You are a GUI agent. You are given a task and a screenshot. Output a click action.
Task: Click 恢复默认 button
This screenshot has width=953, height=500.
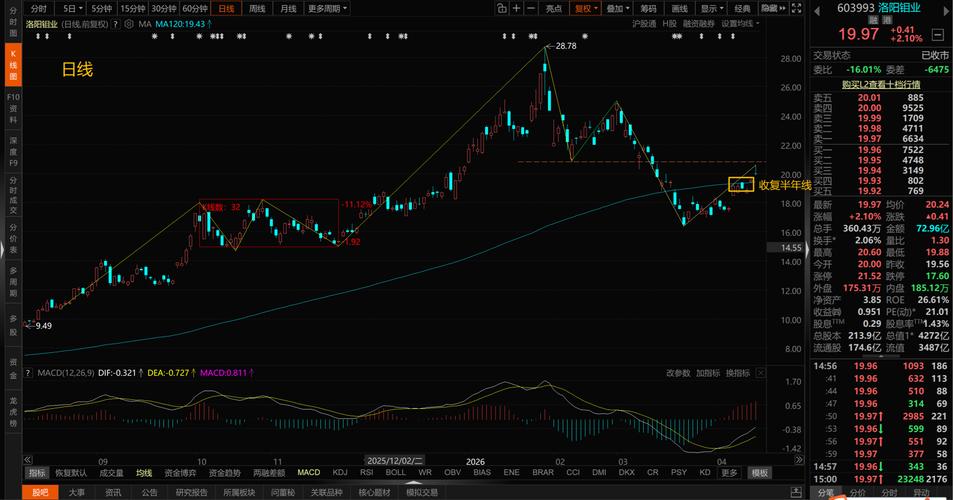71,473
